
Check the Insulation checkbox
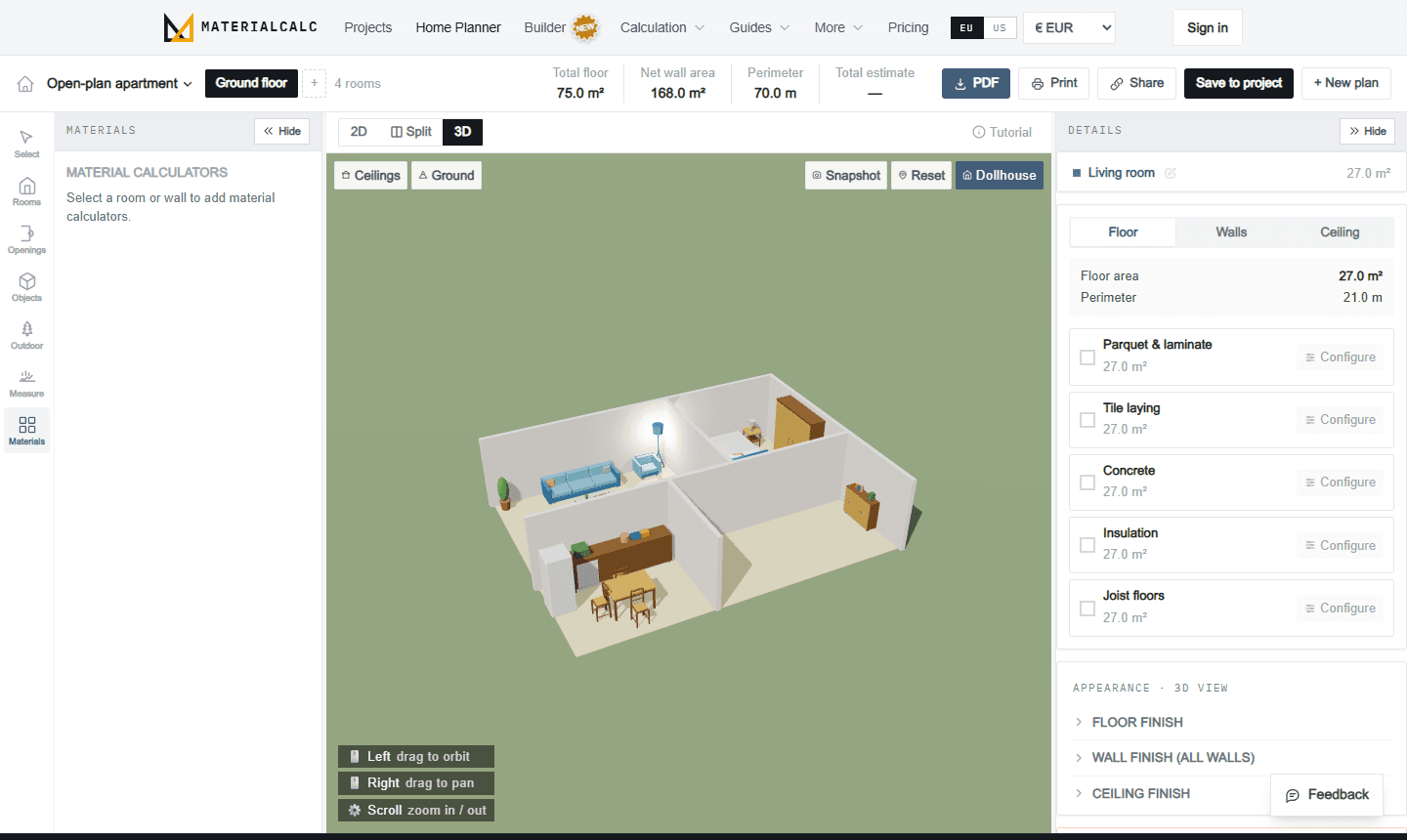pos(1087,545)
